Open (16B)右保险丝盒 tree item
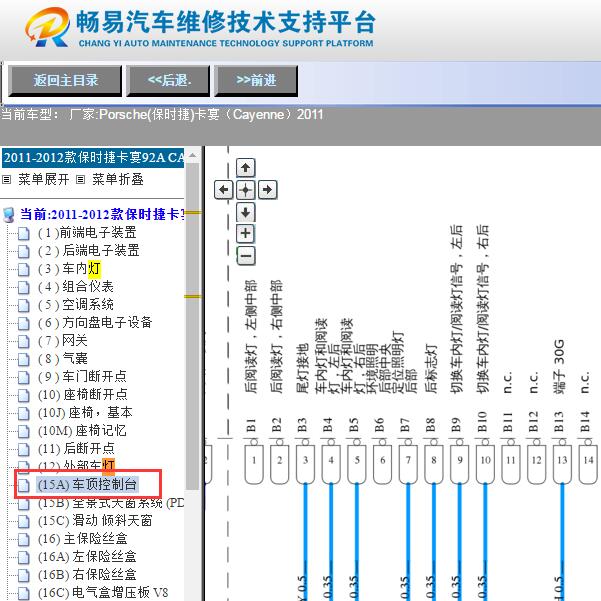 point(87,575)
